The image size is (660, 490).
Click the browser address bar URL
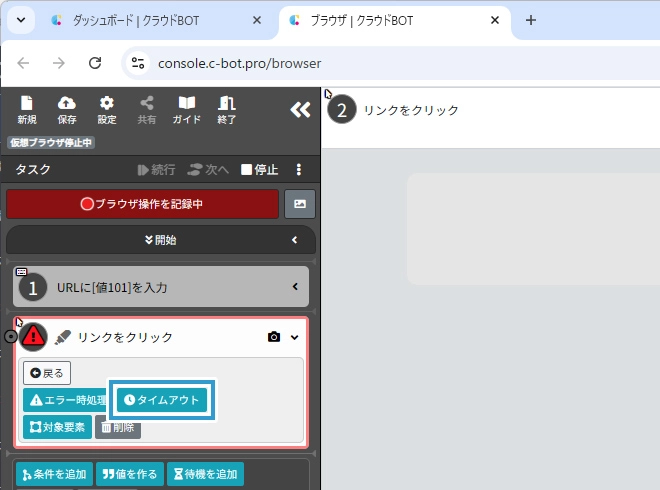coord(240,63)
